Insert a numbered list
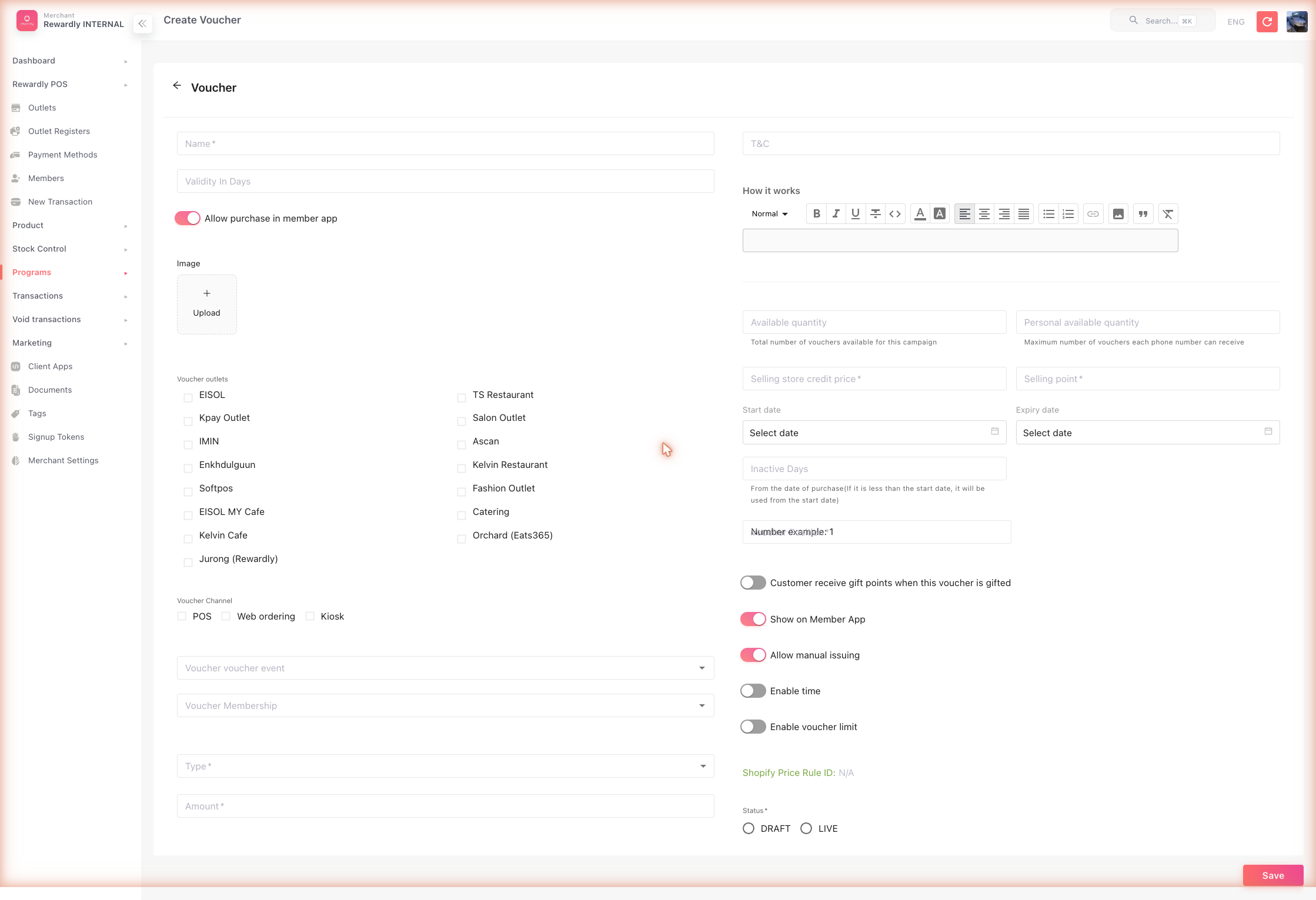 [1068, 214]
